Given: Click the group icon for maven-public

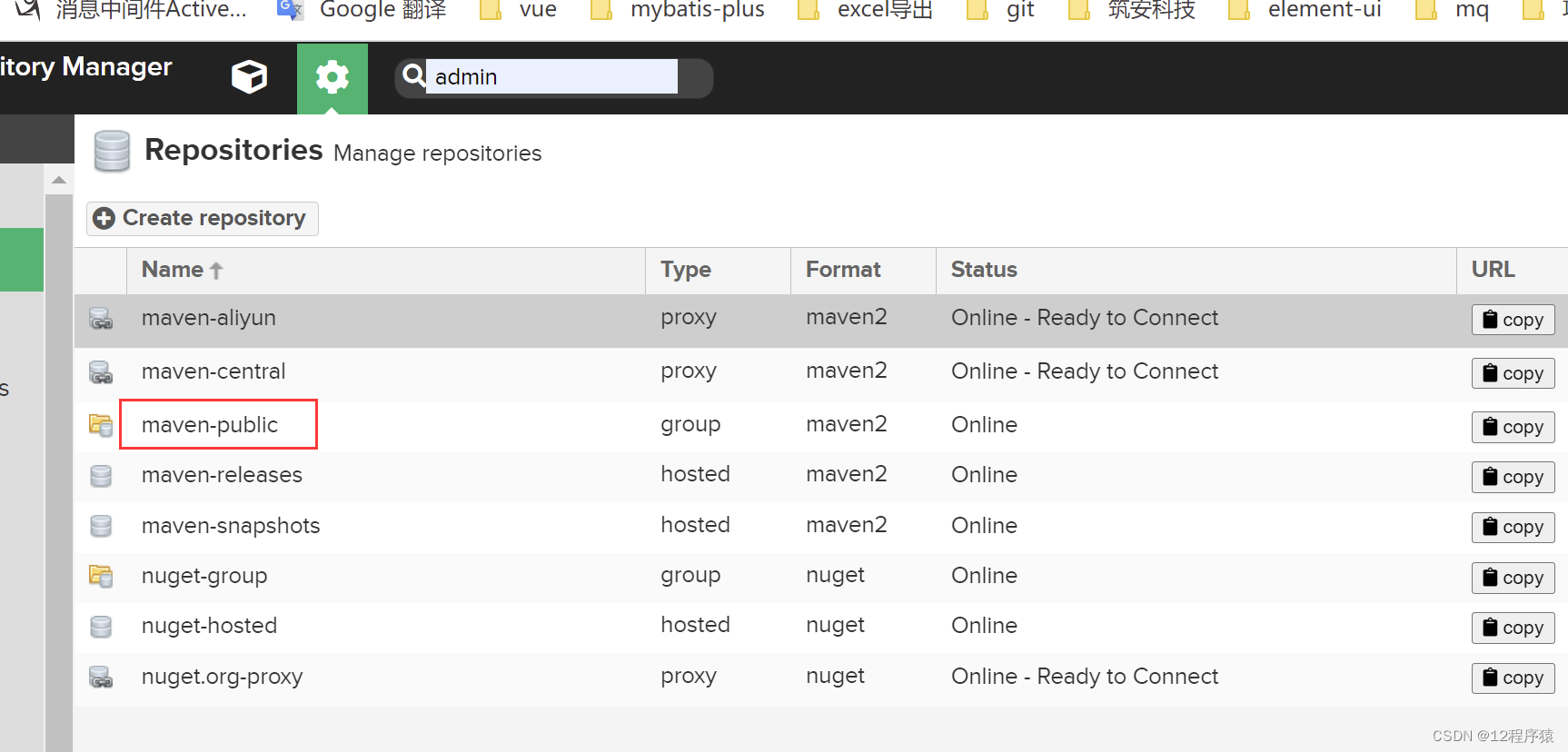Looking at the screenshot, I should [101, 425].
